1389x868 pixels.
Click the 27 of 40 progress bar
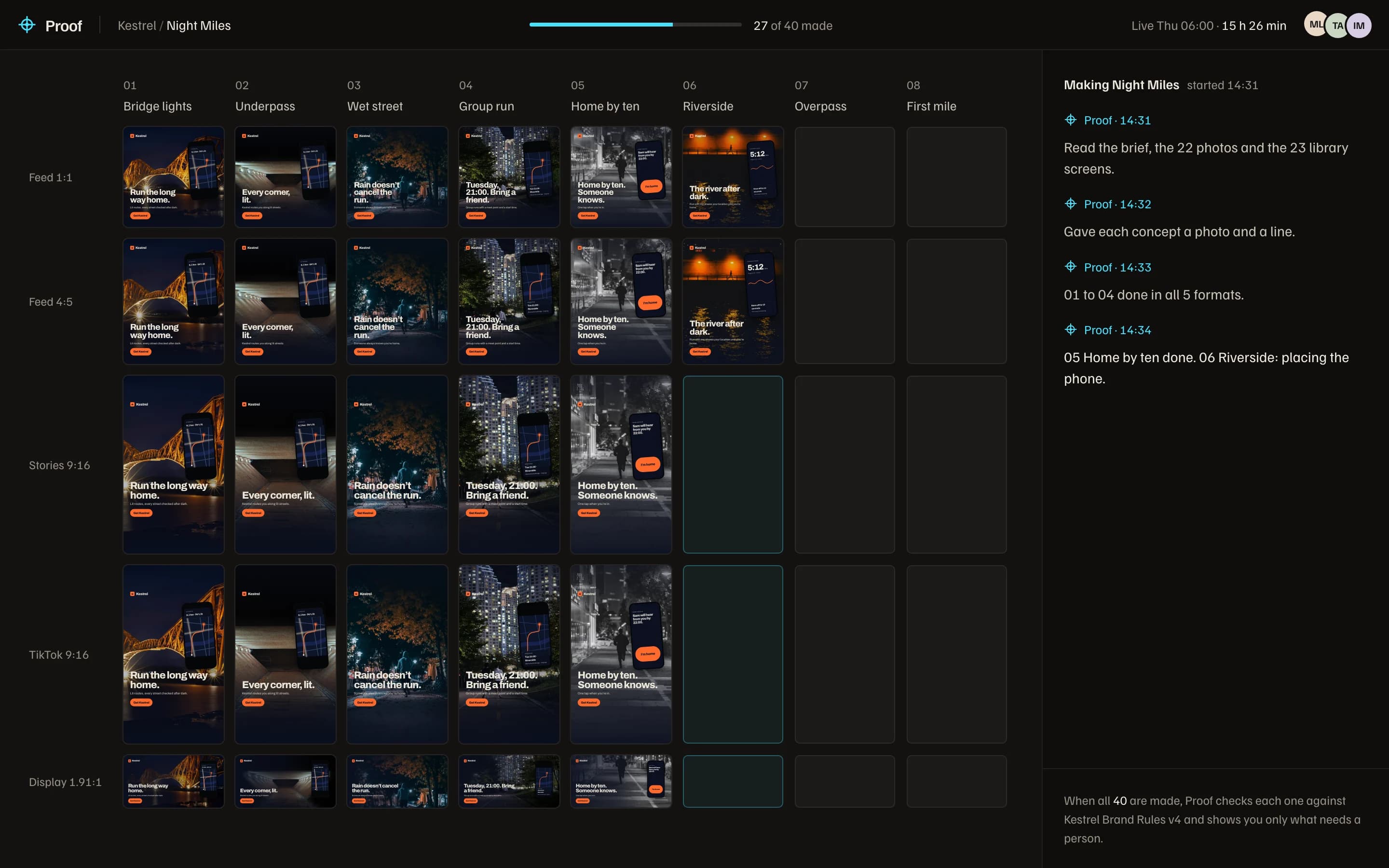635,25
